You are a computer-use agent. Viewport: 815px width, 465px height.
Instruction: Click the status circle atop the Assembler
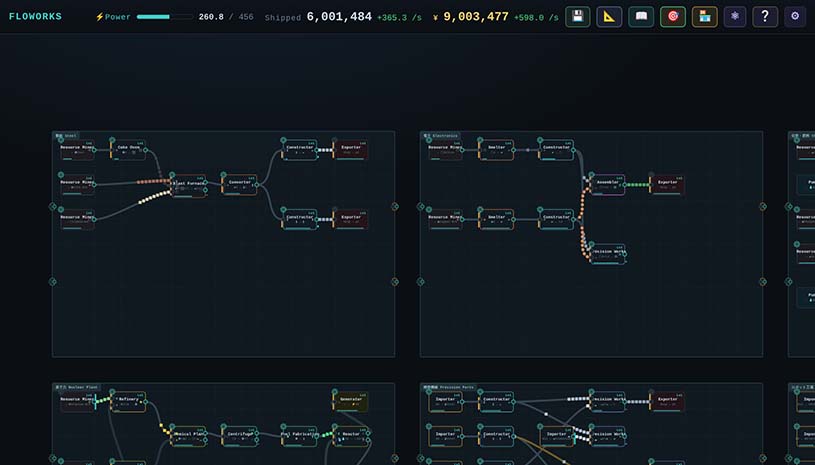pos(591,175)
